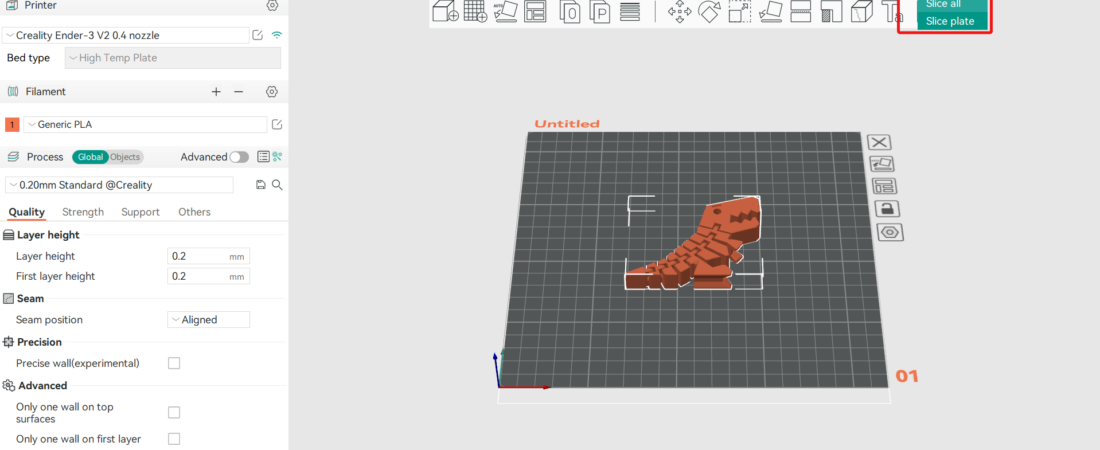
Task: Click the lock icon beside the plate
Action: coord(889,209)
